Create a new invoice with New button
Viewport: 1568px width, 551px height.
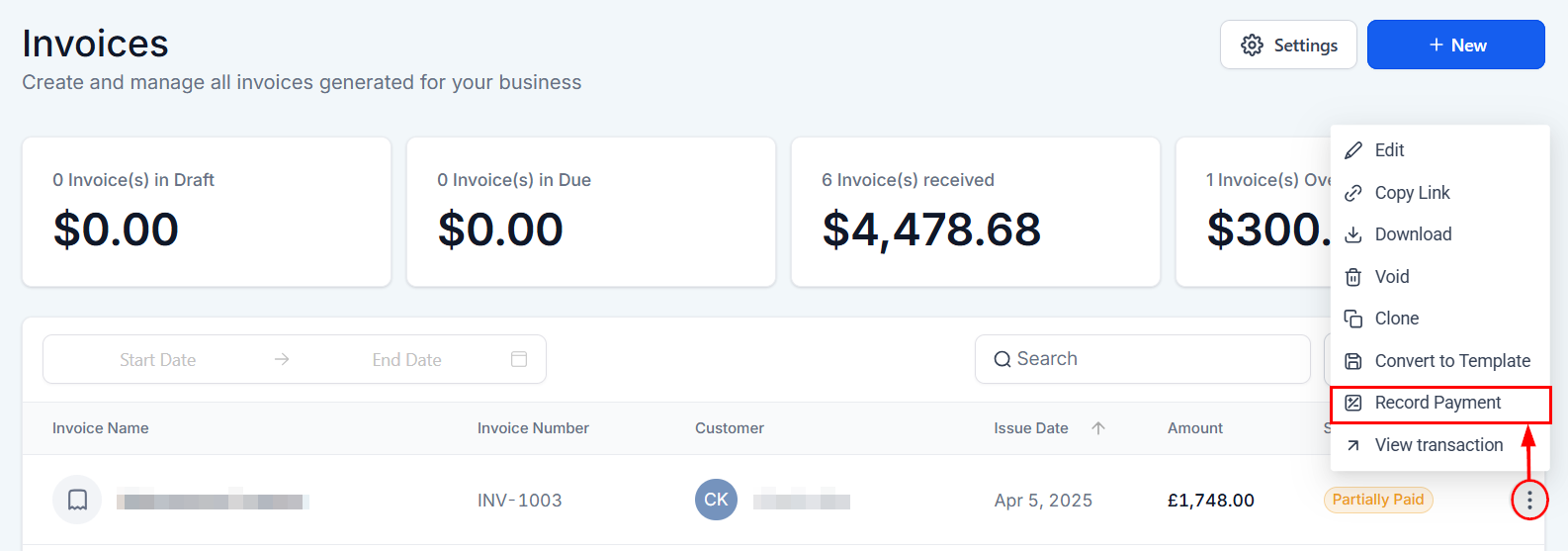tap(1455, 46)
